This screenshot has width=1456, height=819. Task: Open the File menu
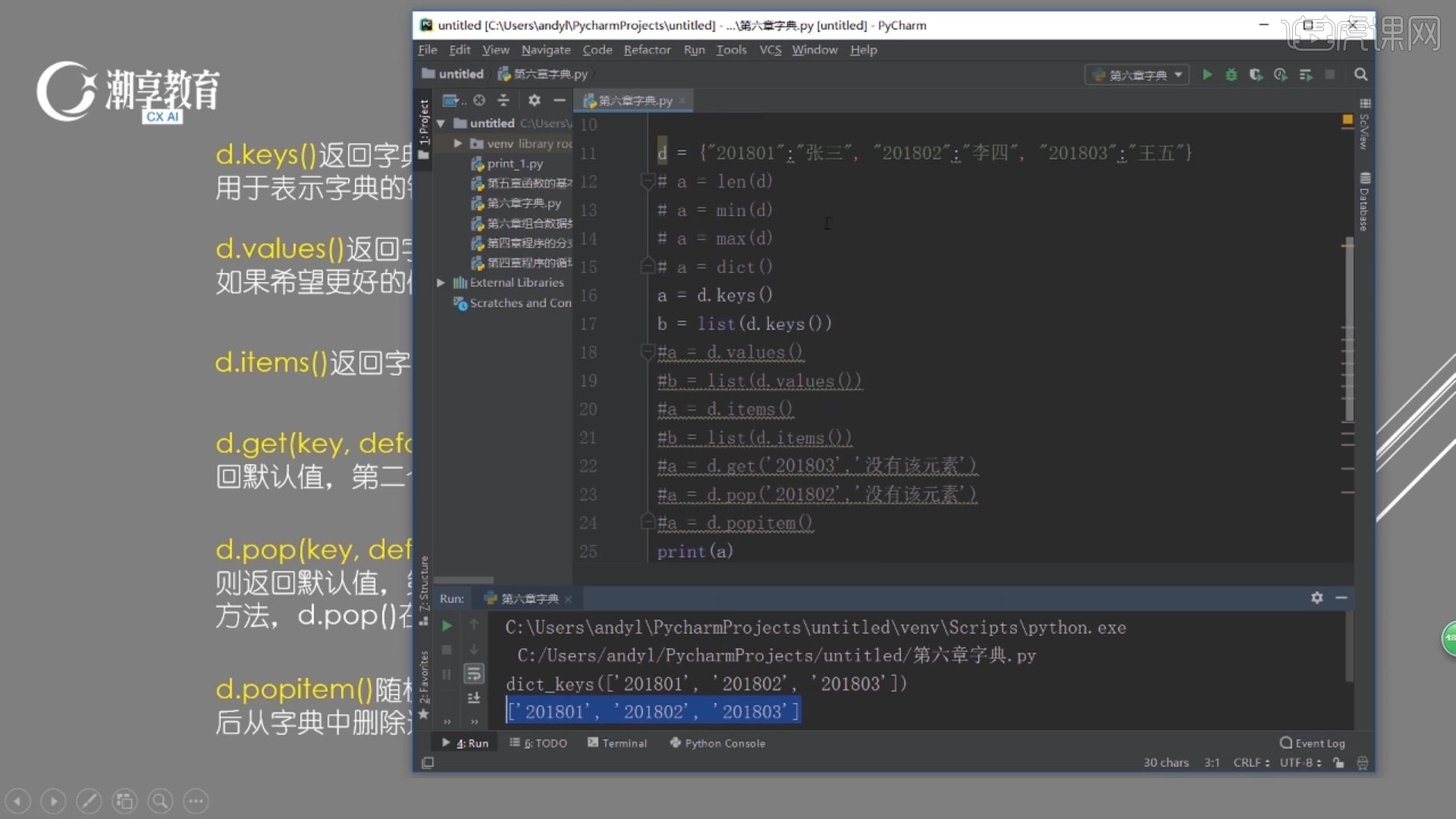pos(428,49)
